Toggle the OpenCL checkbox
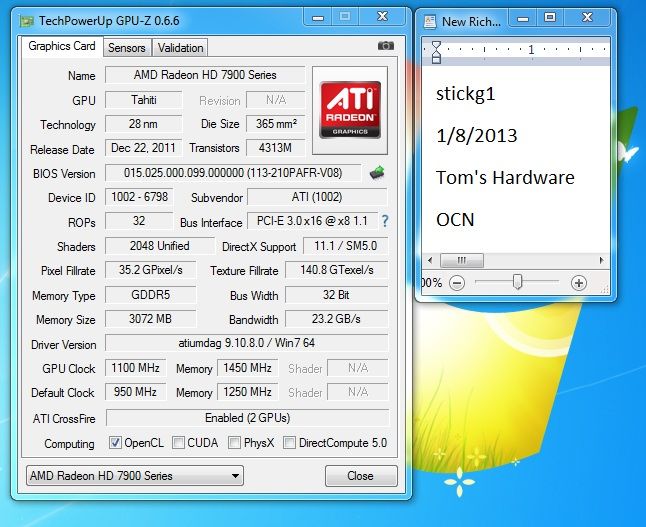Image resolution: width=646 pixels, height=527 pixels. pyautogui.click(x=115, y=443)
